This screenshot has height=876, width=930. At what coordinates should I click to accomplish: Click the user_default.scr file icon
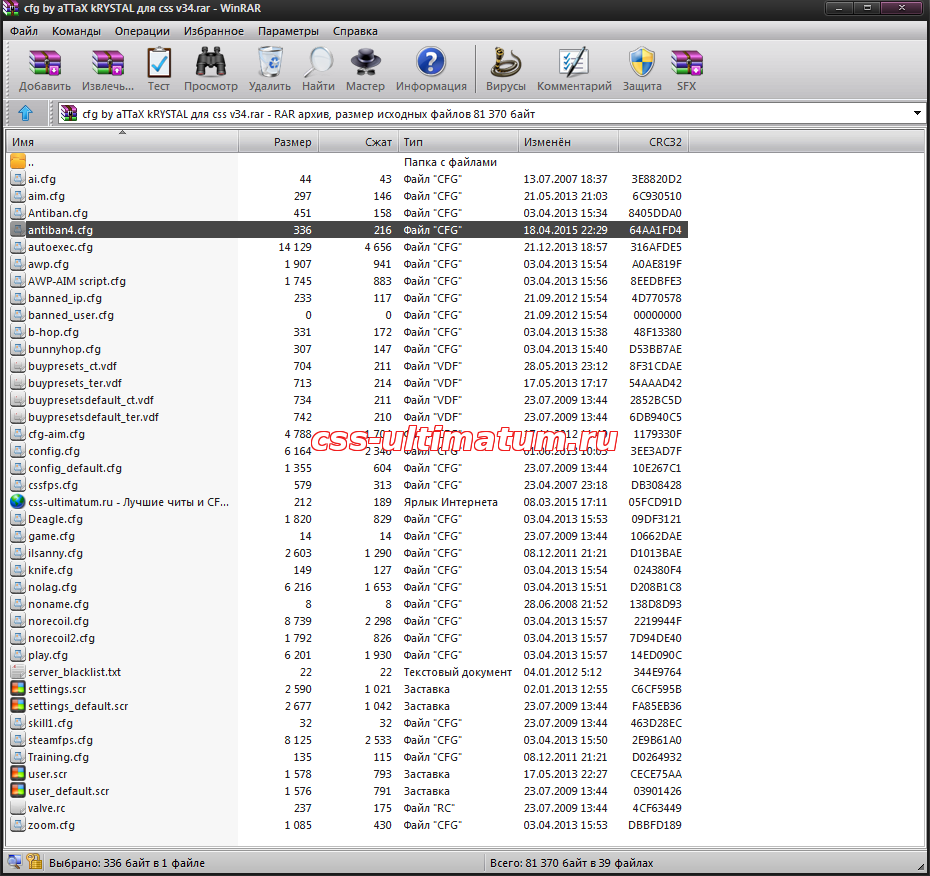(18, 791)
